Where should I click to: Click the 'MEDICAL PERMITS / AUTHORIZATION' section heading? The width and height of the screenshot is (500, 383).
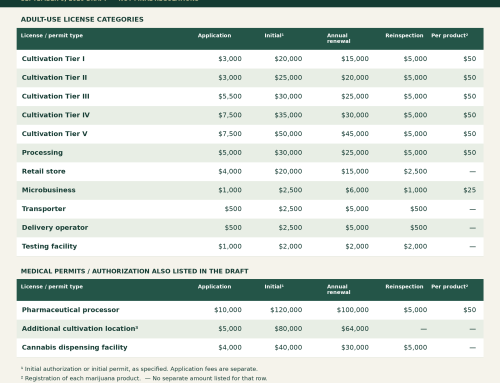(134, 271)
